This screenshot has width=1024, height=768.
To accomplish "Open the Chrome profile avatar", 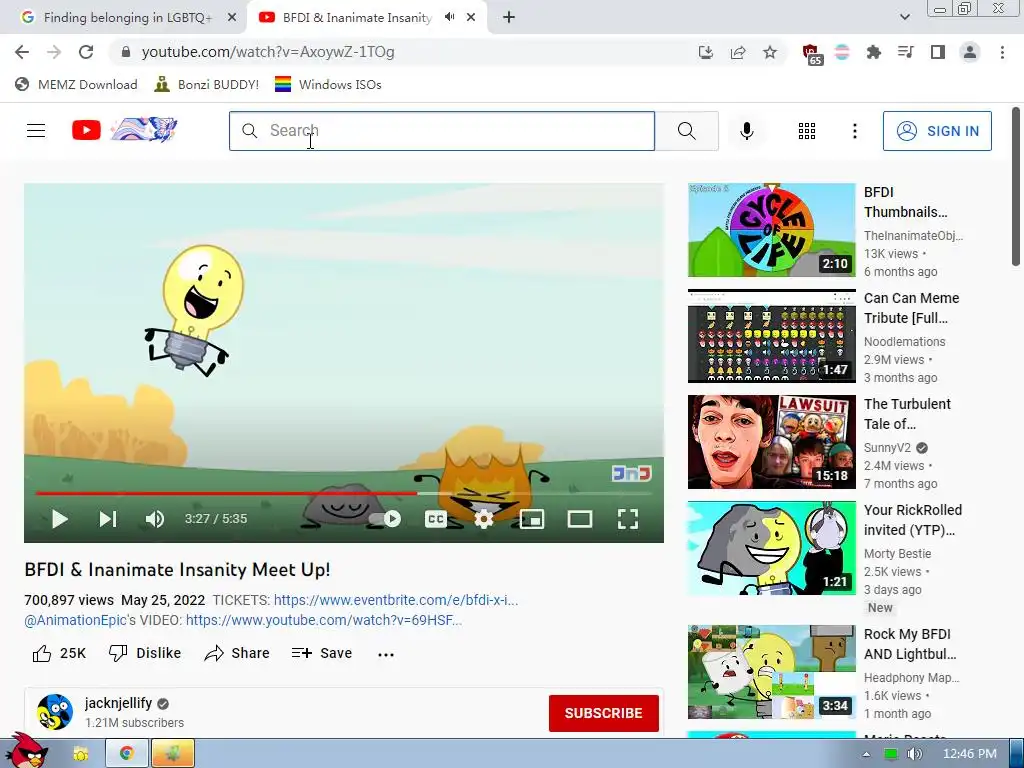I will tap(970, 52).
